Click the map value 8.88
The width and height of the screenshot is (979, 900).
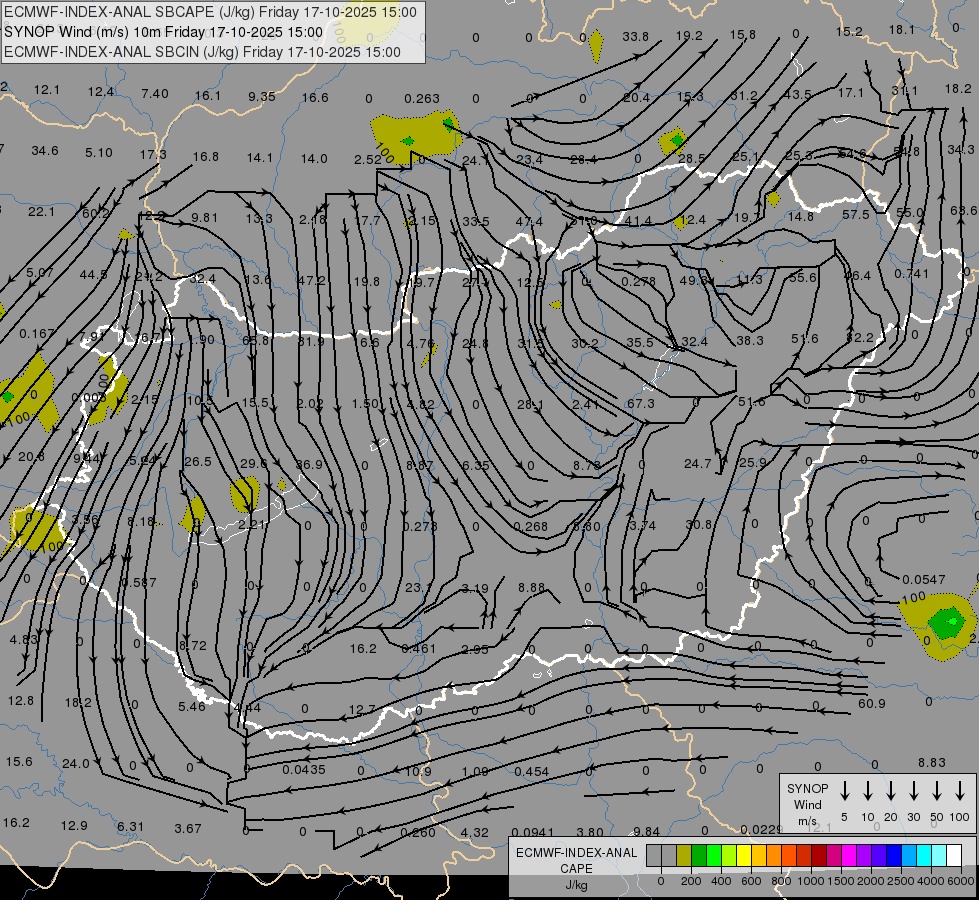(531, 587)
